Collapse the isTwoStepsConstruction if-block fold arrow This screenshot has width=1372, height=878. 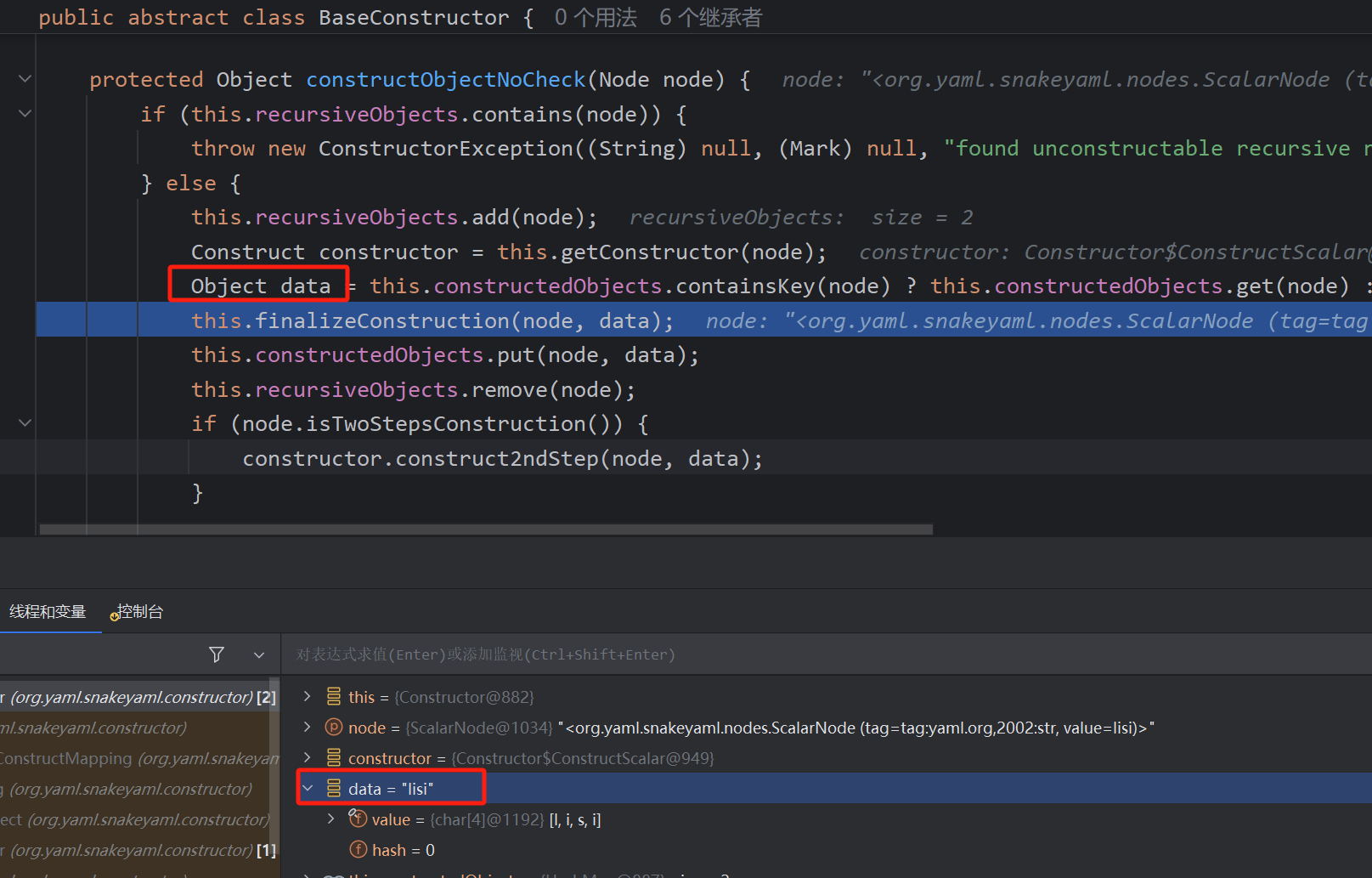point(25,423)
